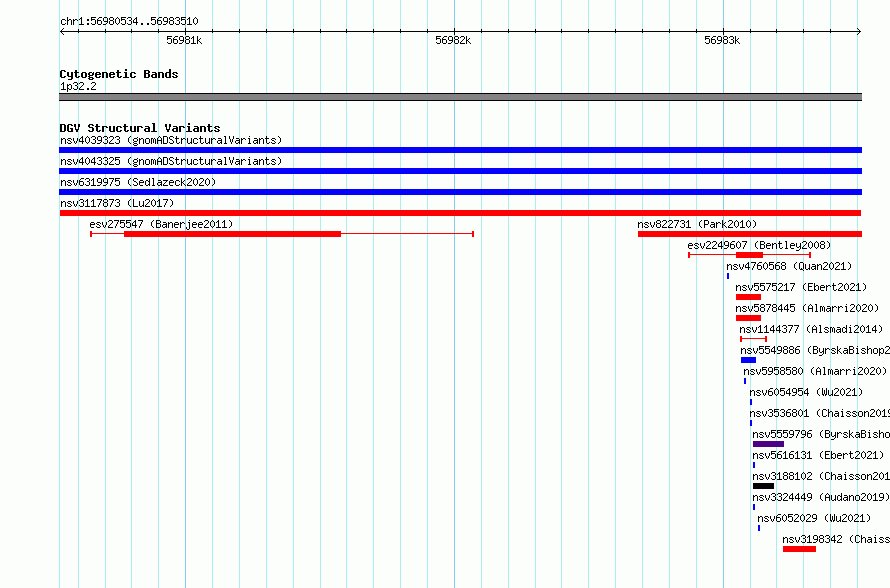Open the nsv5616131 (Ebert2021) label
890x588 pixels.
pyautogui.click(x=818, y=455)
